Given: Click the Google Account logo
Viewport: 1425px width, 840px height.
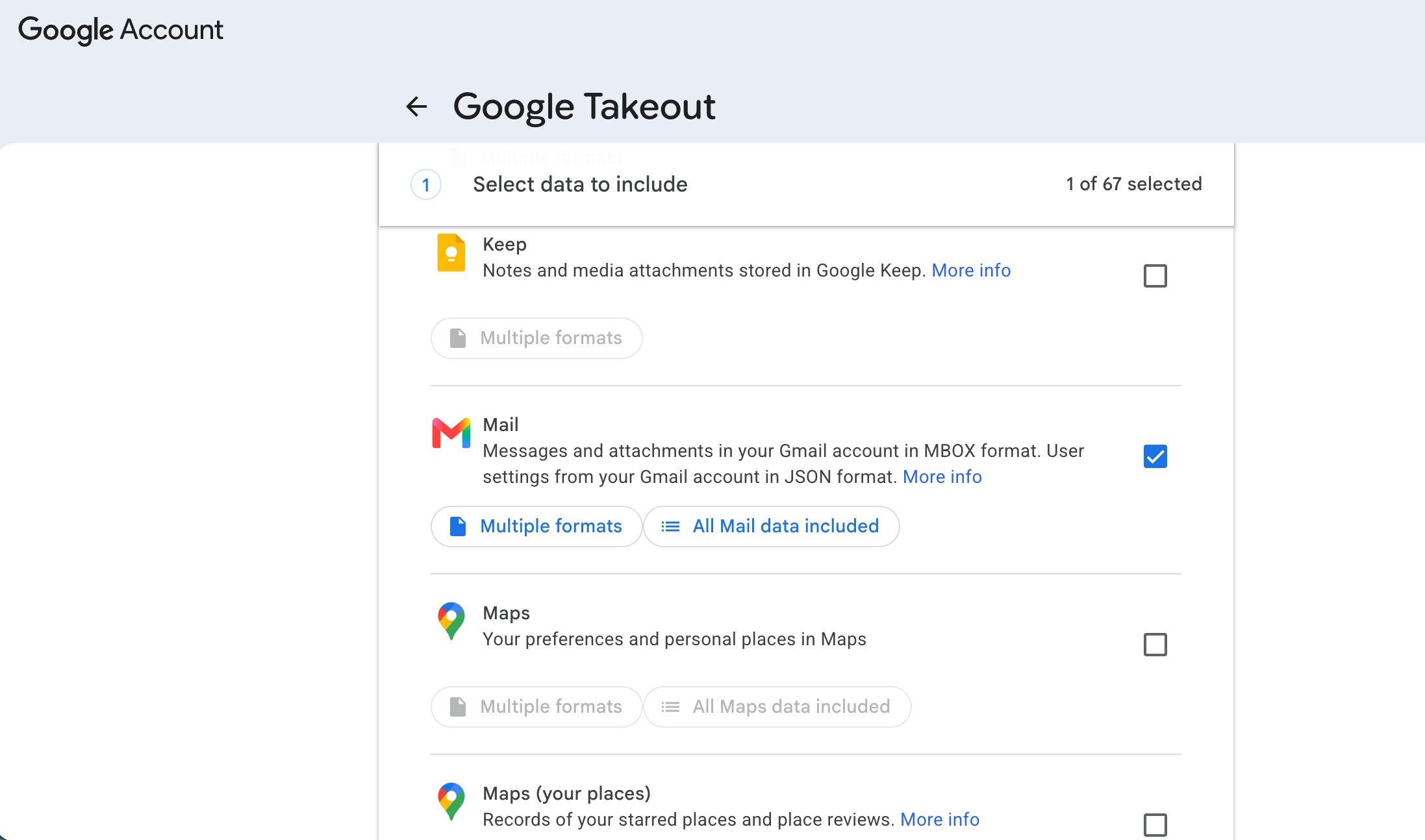Looking at the screenshot, I should click(x=121, y=30).
